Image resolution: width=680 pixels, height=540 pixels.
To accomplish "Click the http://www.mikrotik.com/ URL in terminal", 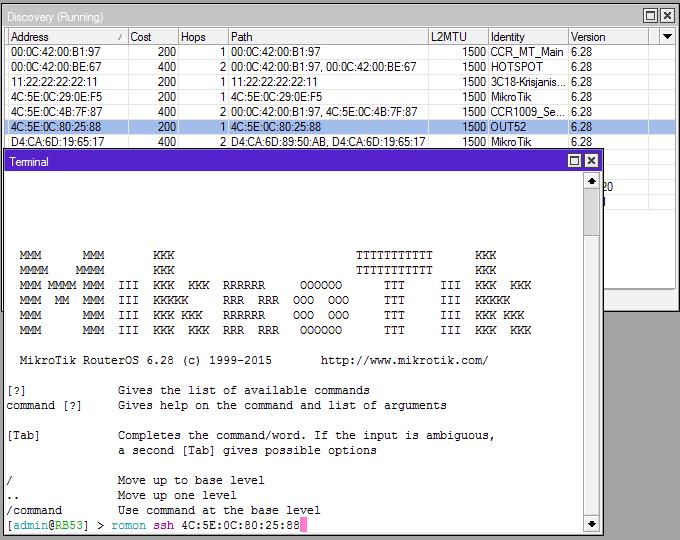I will [405, 360].
